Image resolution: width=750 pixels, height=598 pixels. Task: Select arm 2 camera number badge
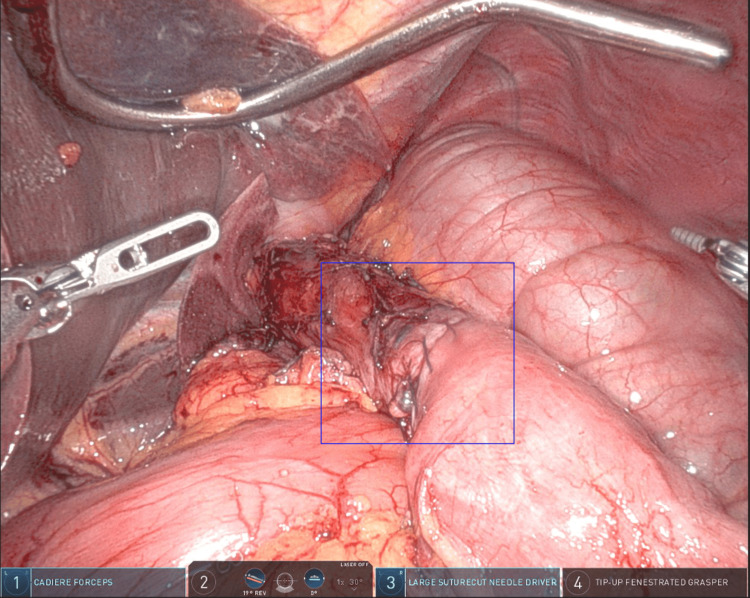click(204, 582)
